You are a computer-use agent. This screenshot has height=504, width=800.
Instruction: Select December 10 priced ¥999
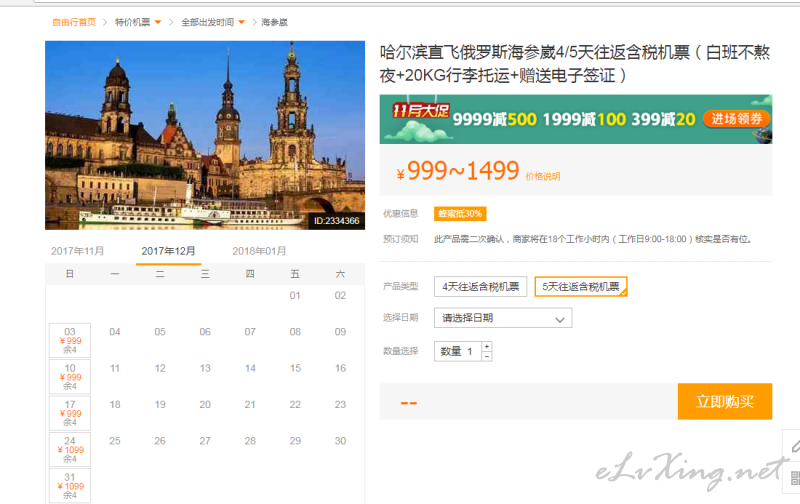[x=70, y=376]
